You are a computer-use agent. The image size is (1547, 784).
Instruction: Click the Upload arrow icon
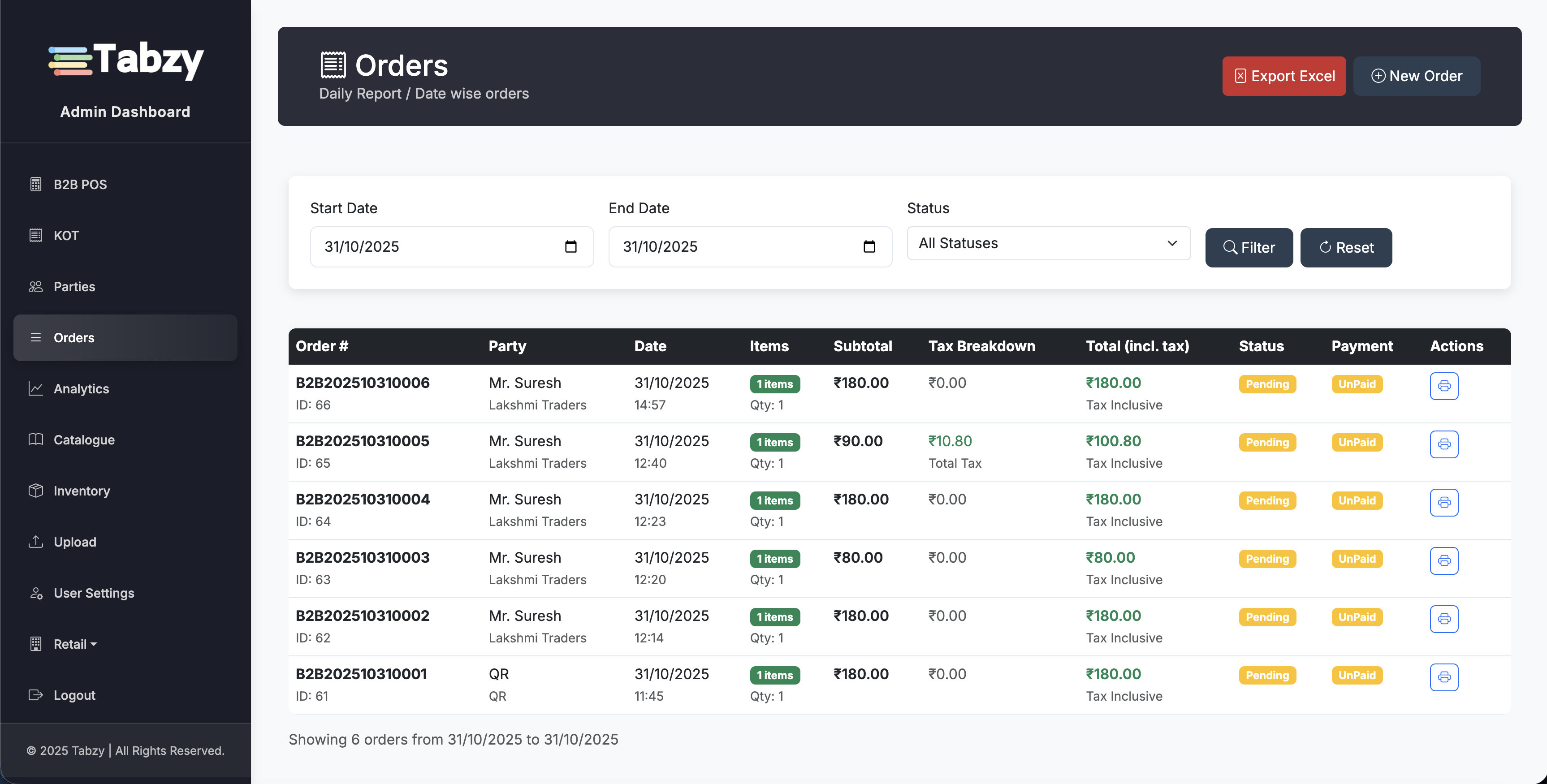(x=36, y=542)
